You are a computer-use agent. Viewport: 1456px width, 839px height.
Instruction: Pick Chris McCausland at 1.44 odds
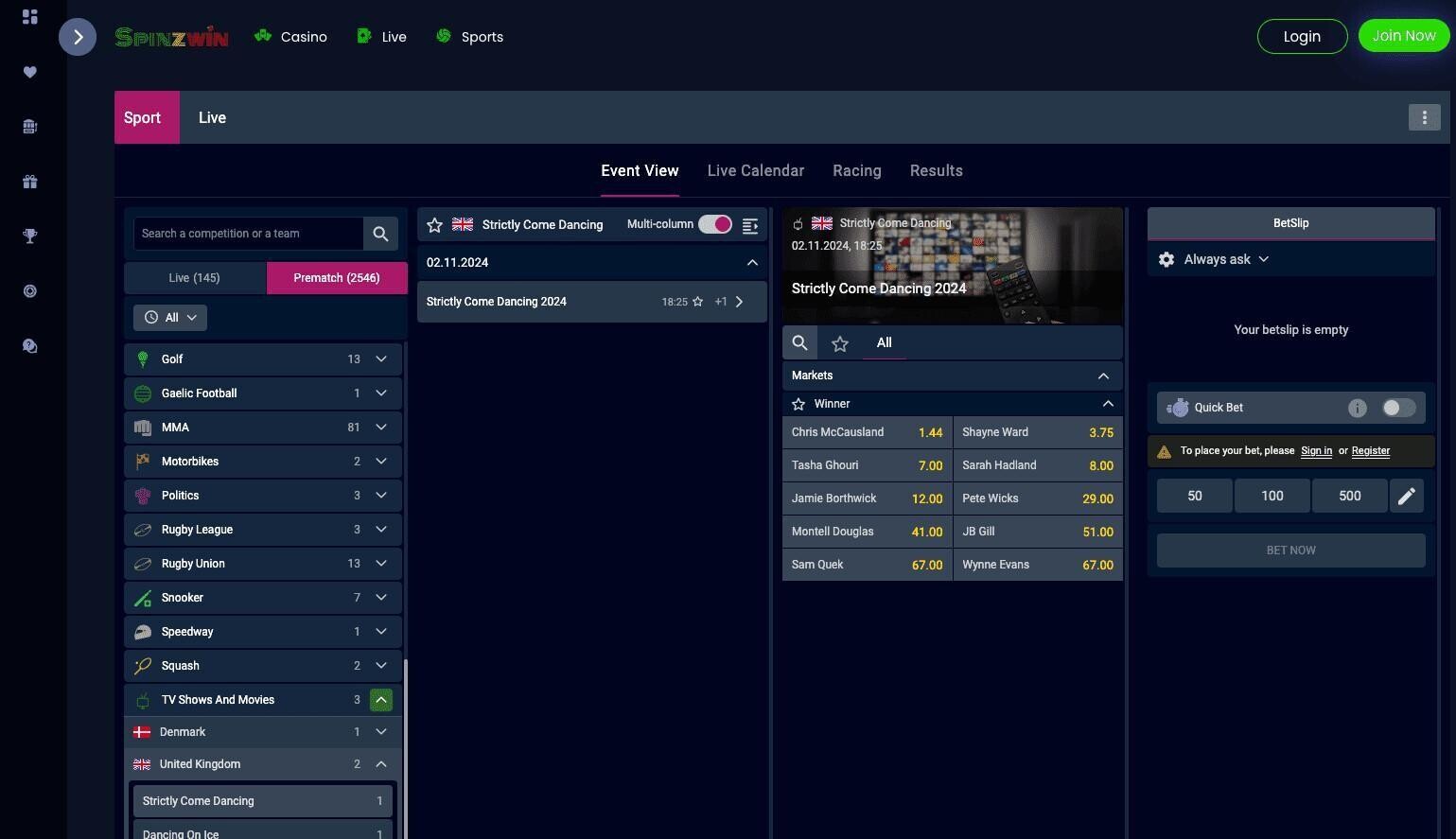pos(867,432)
